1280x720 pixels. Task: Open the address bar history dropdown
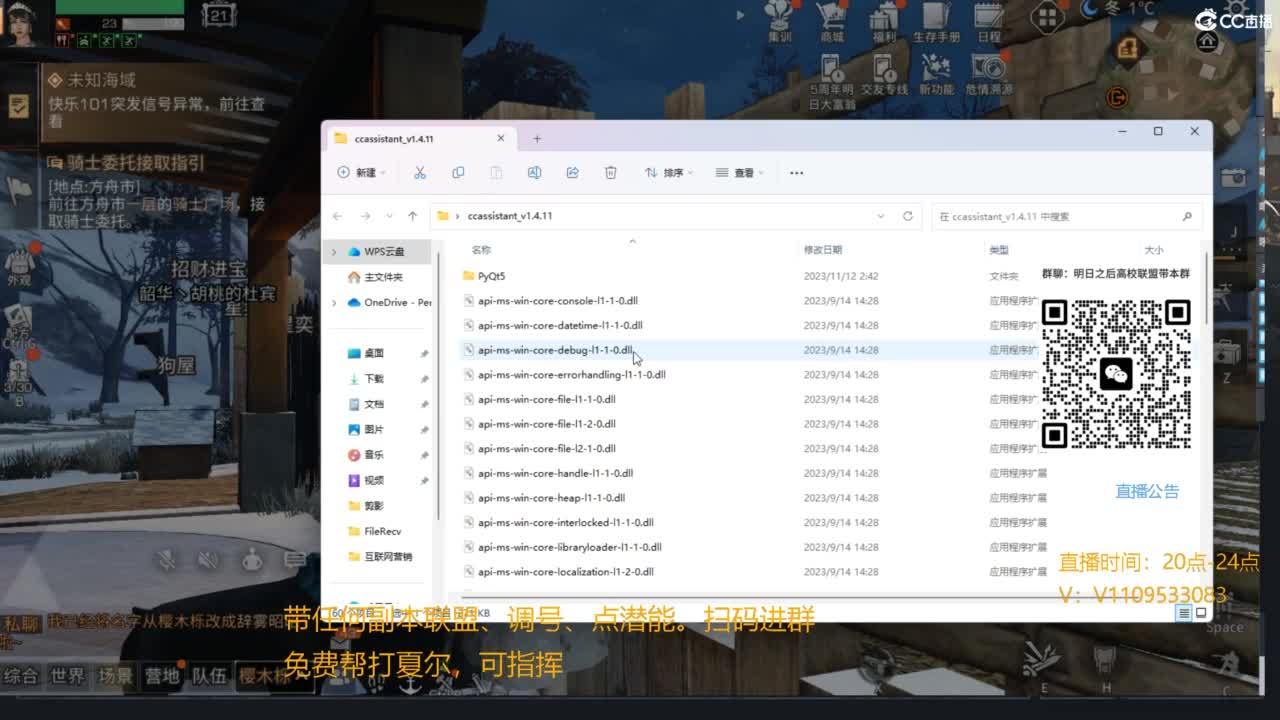click(881, 216)
